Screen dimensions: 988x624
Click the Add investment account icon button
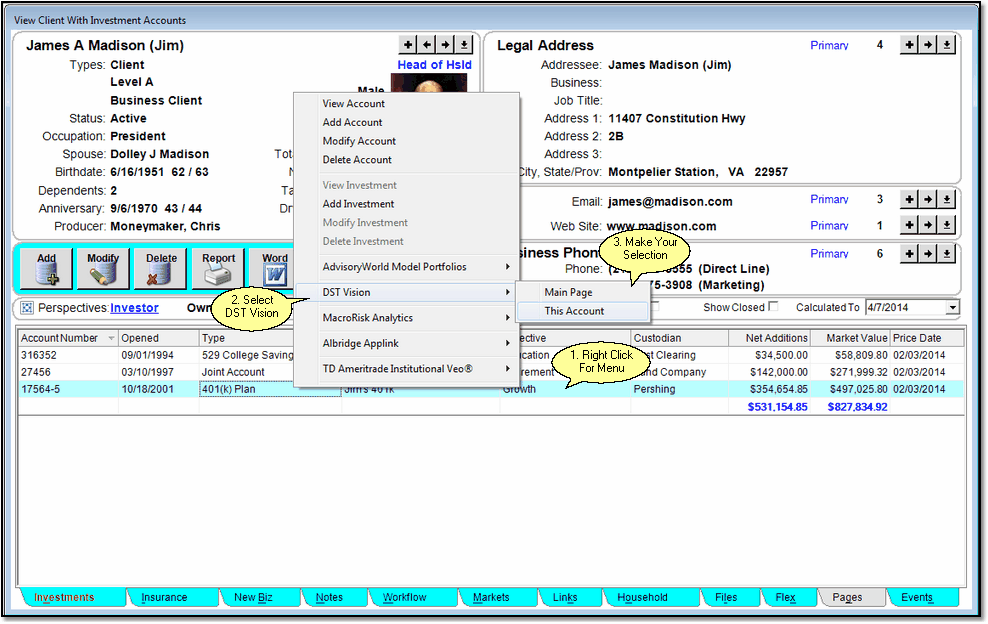tap(46, 270)
